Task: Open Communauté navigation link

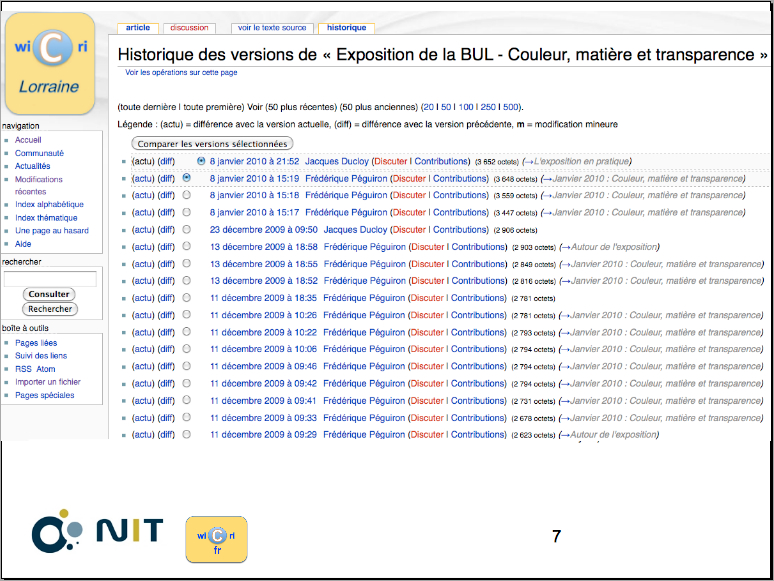Action: tap(39, 153)
